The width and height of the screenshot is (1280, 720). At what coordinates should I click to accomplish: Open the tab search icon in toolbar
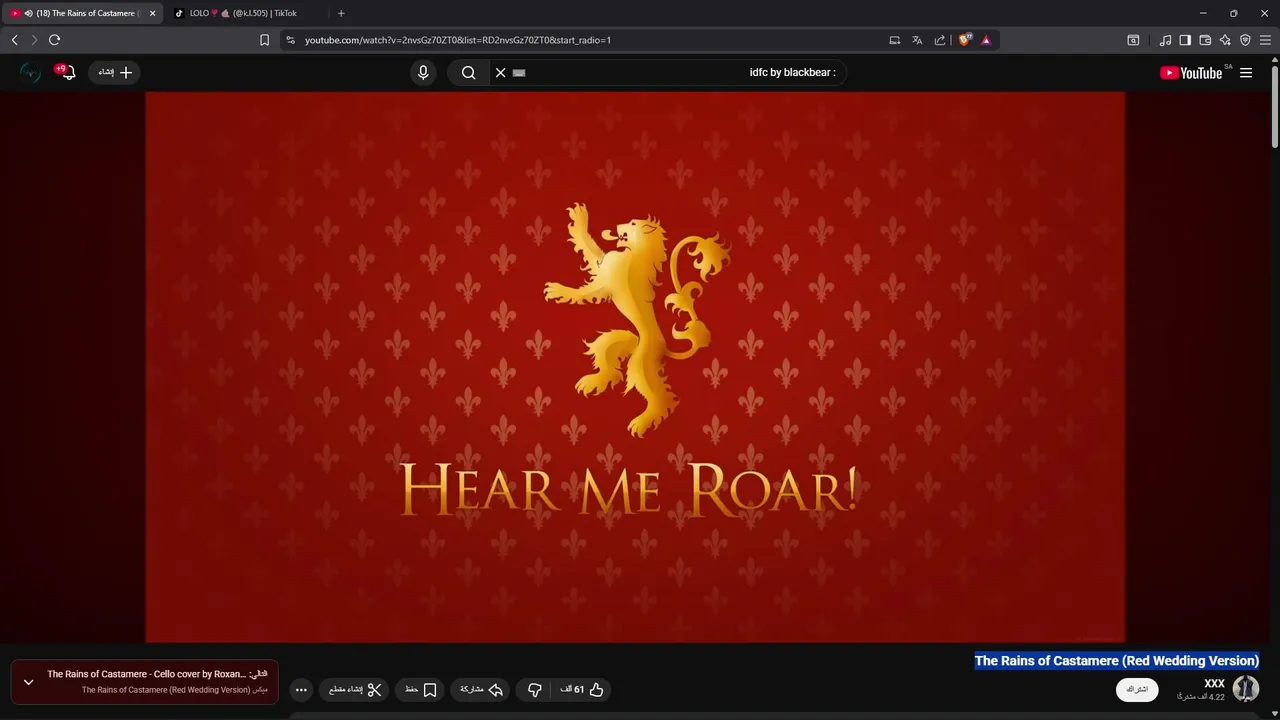[1133, 40]
